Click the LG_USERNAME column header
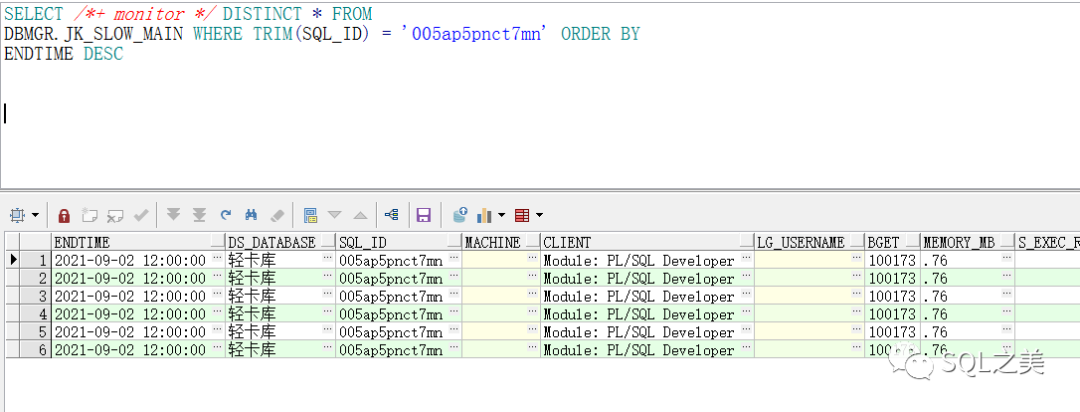Image resolution: width=1080 pixels, height=412 pixels. pyautogui.click(x=810, y=243)
